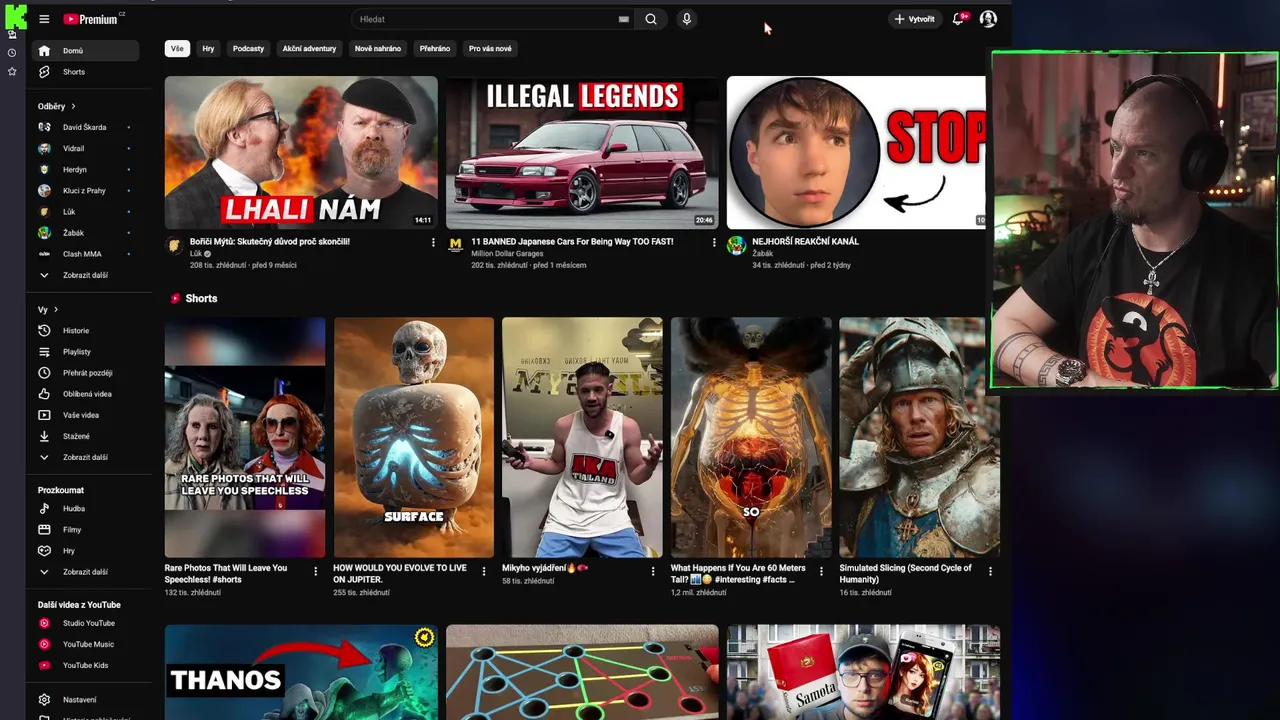This screenshot has height=720, width=1280.
Task: Open the THANOS video thumbnail
Action: (x=301, y=672)
